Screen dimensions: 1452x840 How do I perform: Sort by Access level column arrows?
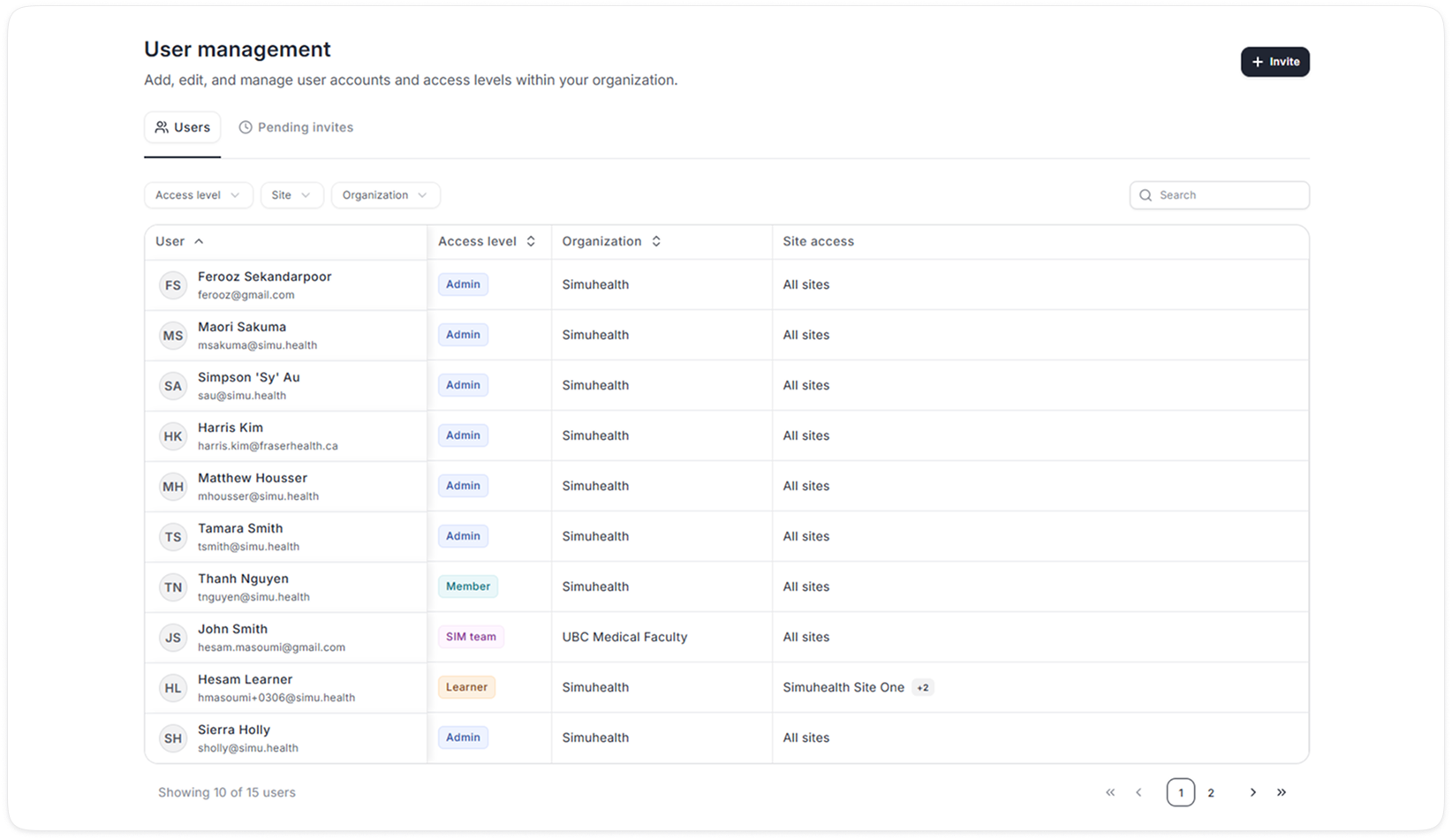pos(531,241)
